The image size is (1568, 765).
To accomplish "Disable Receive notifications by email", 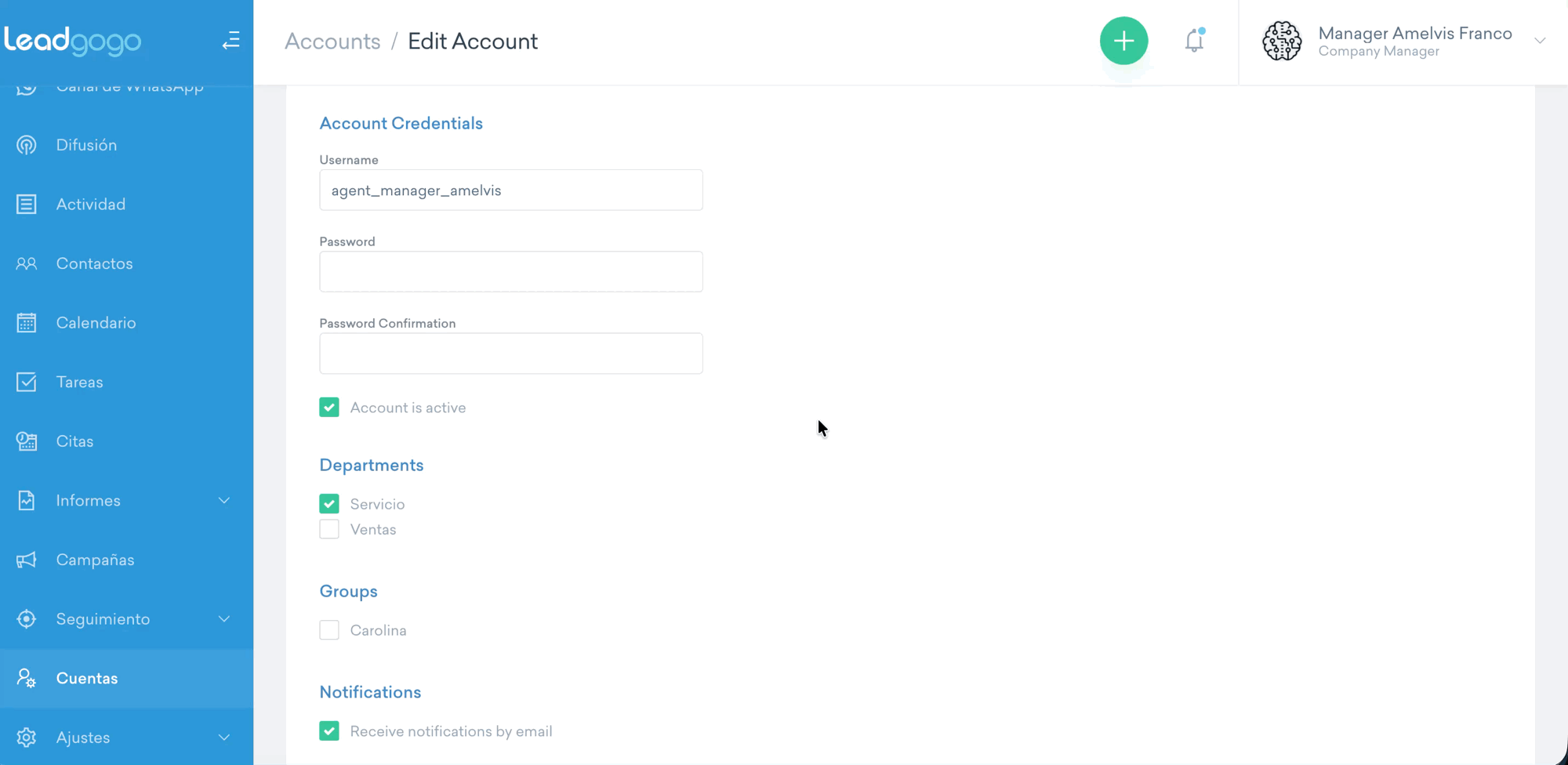I will click(329, 731).
